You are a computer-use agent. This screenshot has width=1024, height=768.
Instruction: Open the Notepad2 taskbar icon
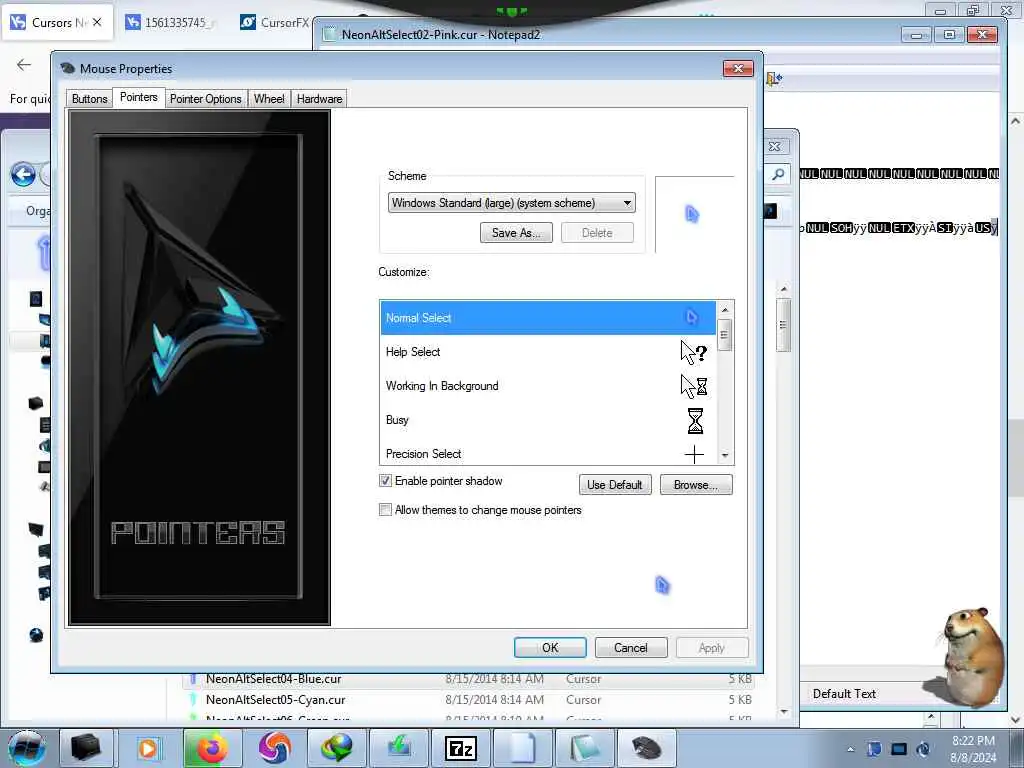[x=584, y=748]
